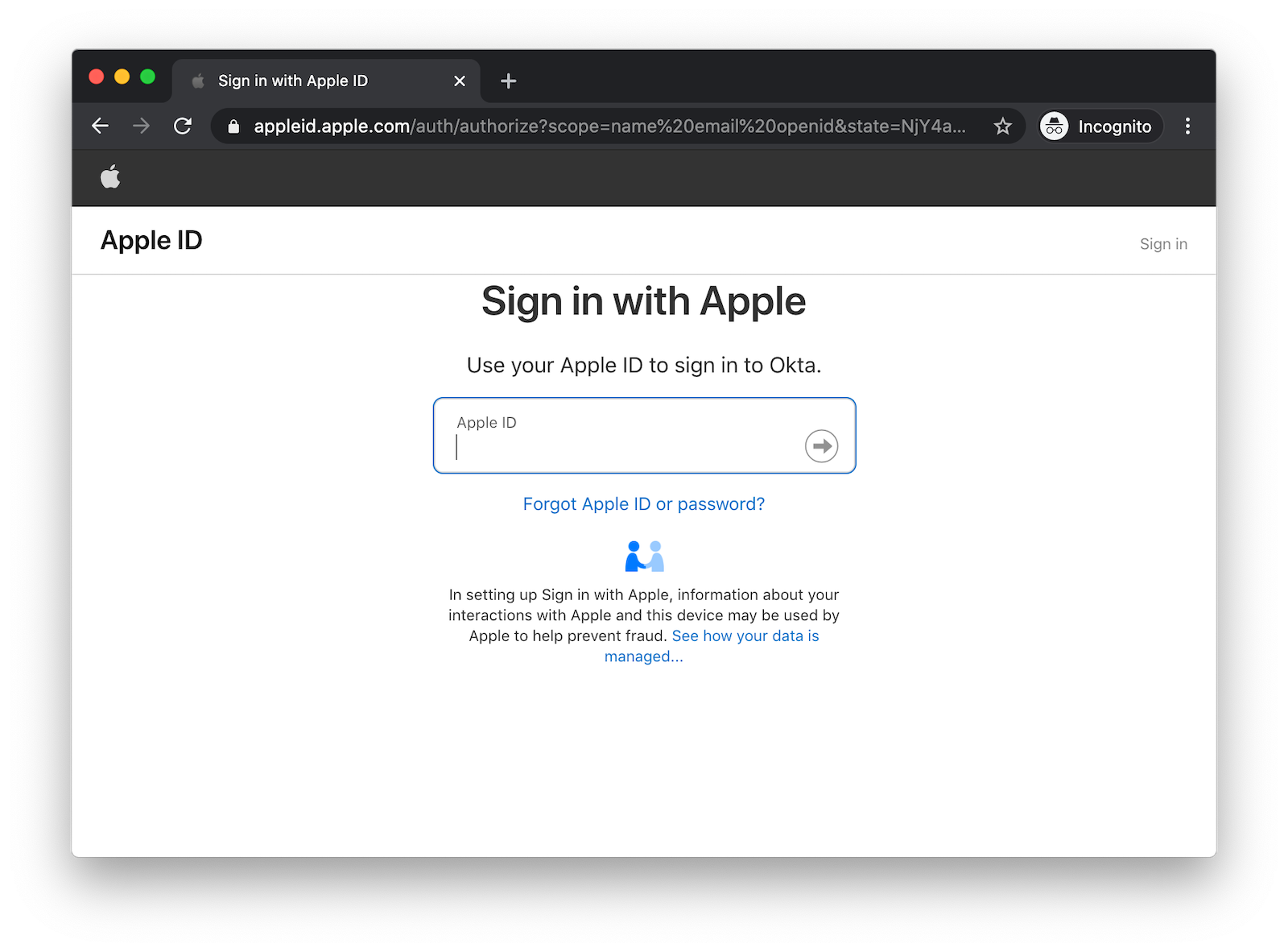1288x952 pixels.
Task: Open the Incognito profile indicator
Action: [x=1100, y=126]
